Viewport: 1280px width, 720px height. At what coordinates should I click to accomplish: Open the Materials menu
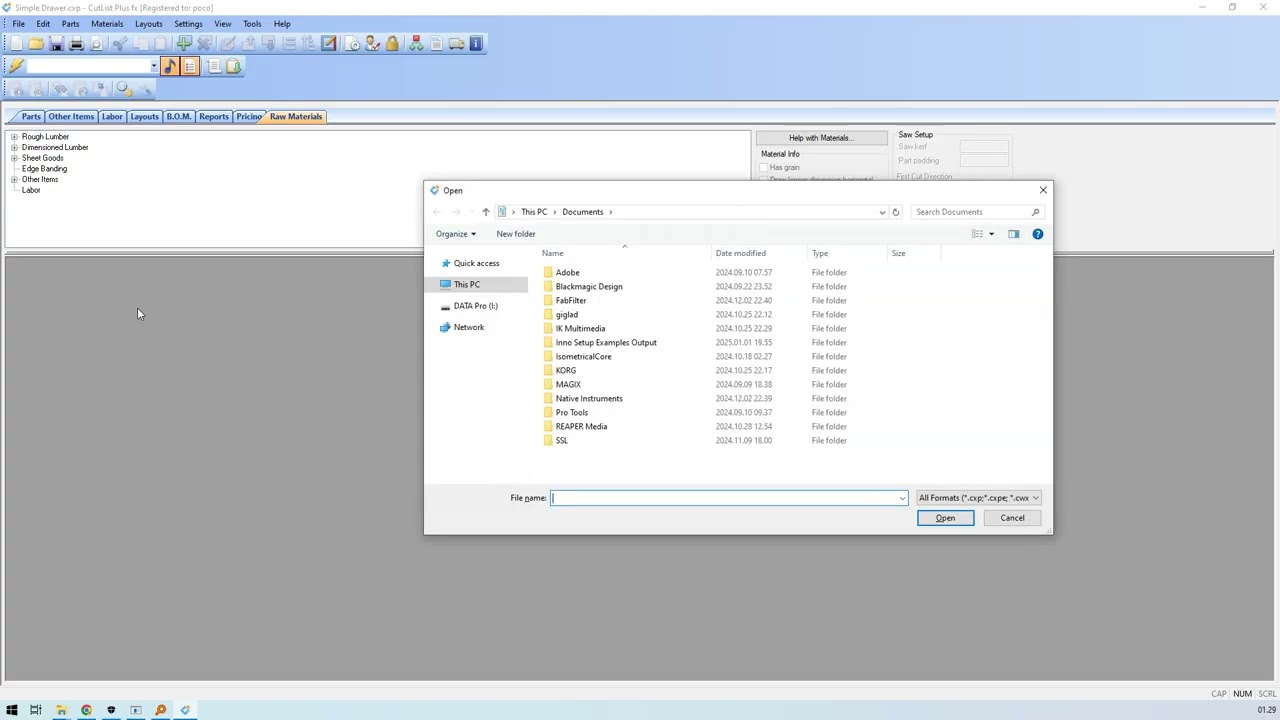[107, 24]
